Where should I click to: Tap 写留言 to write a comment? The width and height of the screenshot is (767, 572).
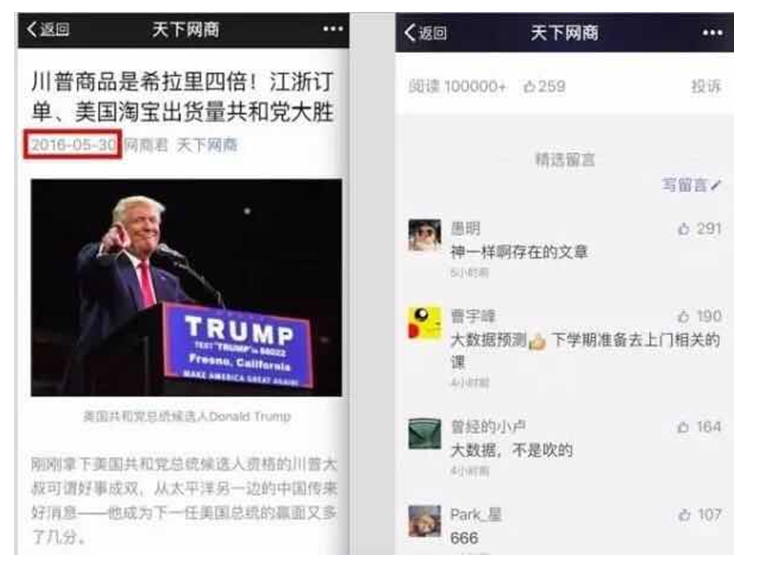(691, 185)
